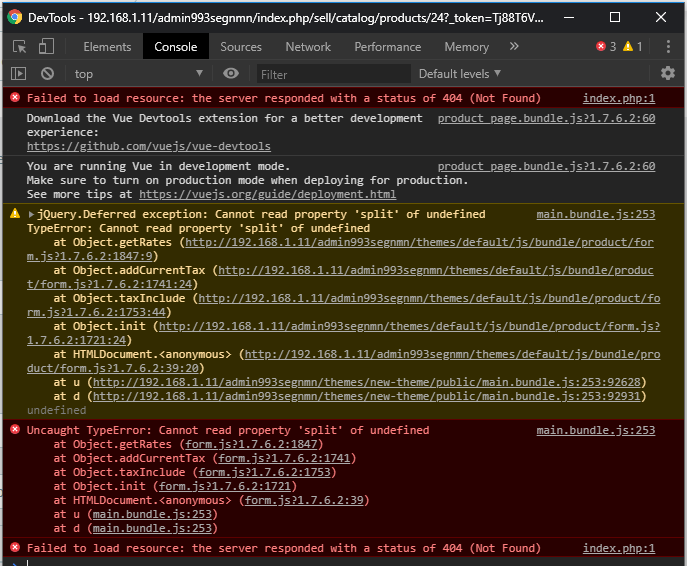Click the console Filter input field
This screenshot has width=687, height=566.
click(333, 74)
